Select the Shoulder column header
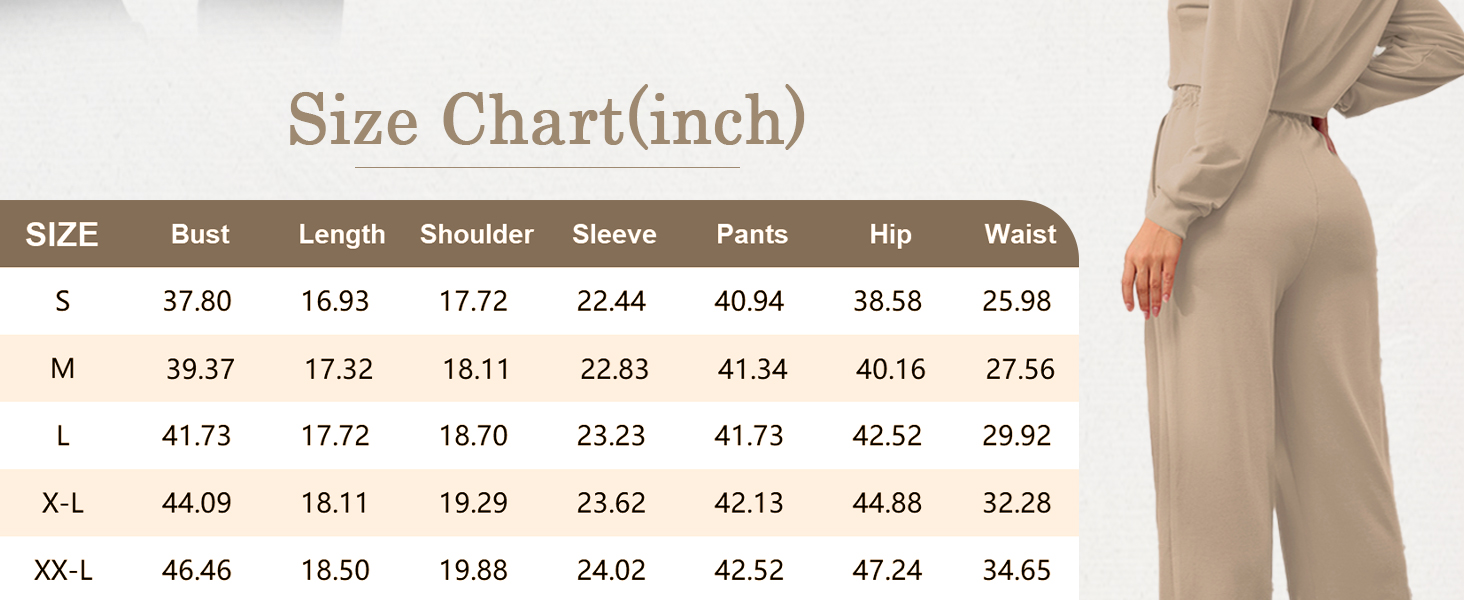The image size is (1464, 600). 477,234
